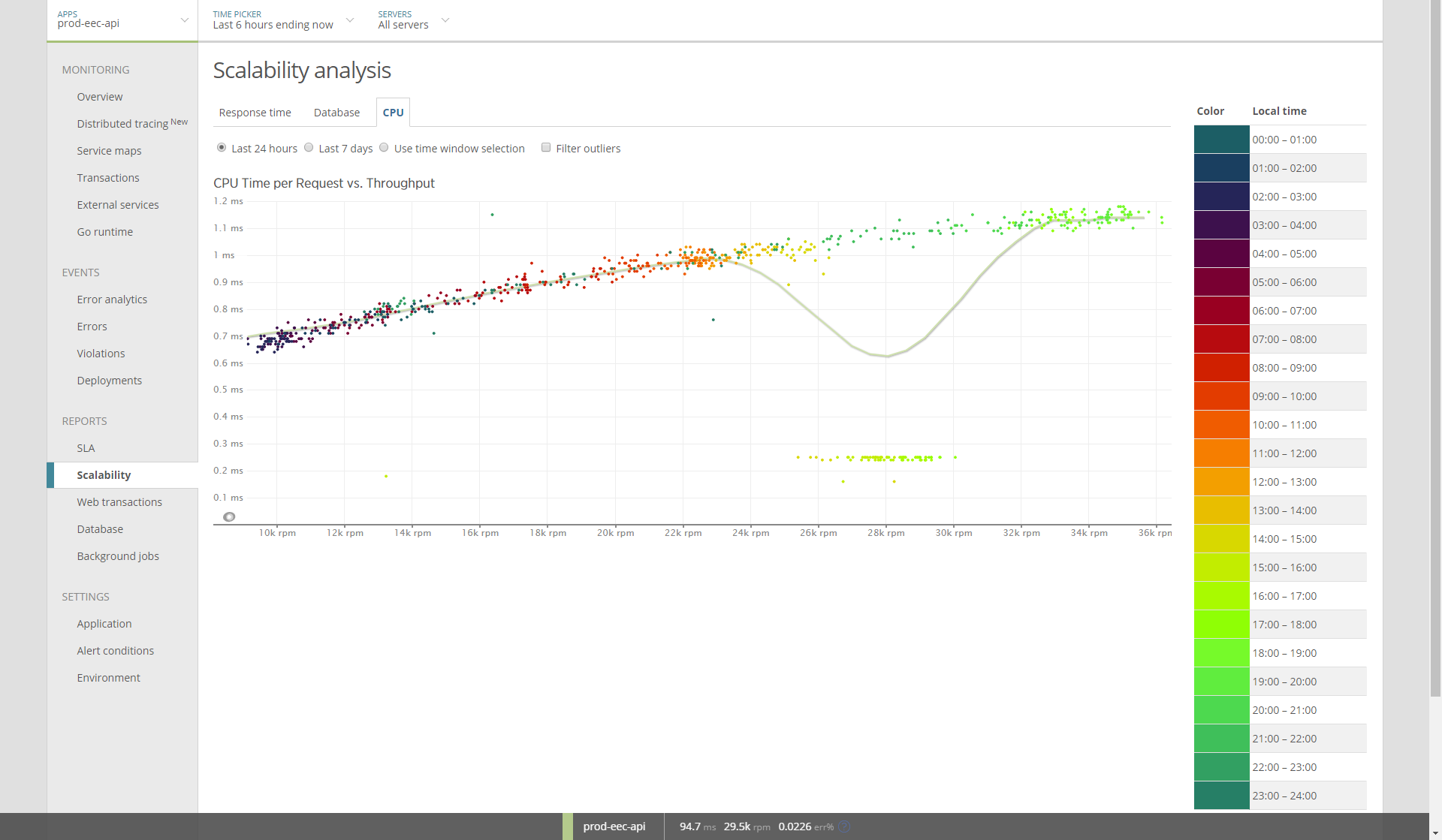Click the 17:00 – 18:00 green swatch
This screenshot has width=1442, height=840.
(1221, 625)
